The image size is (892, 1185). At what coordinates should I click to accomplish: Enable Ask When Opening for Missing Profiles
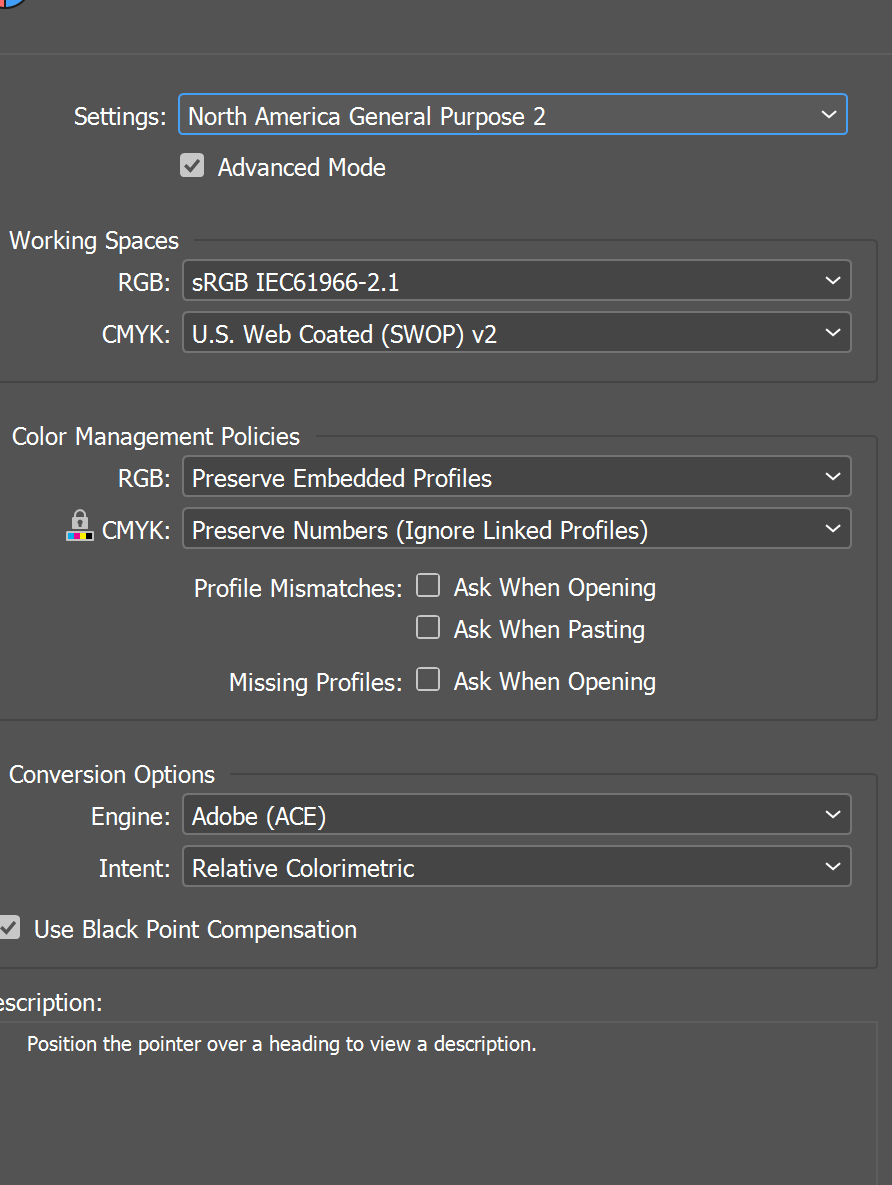(x=428, y=679)
